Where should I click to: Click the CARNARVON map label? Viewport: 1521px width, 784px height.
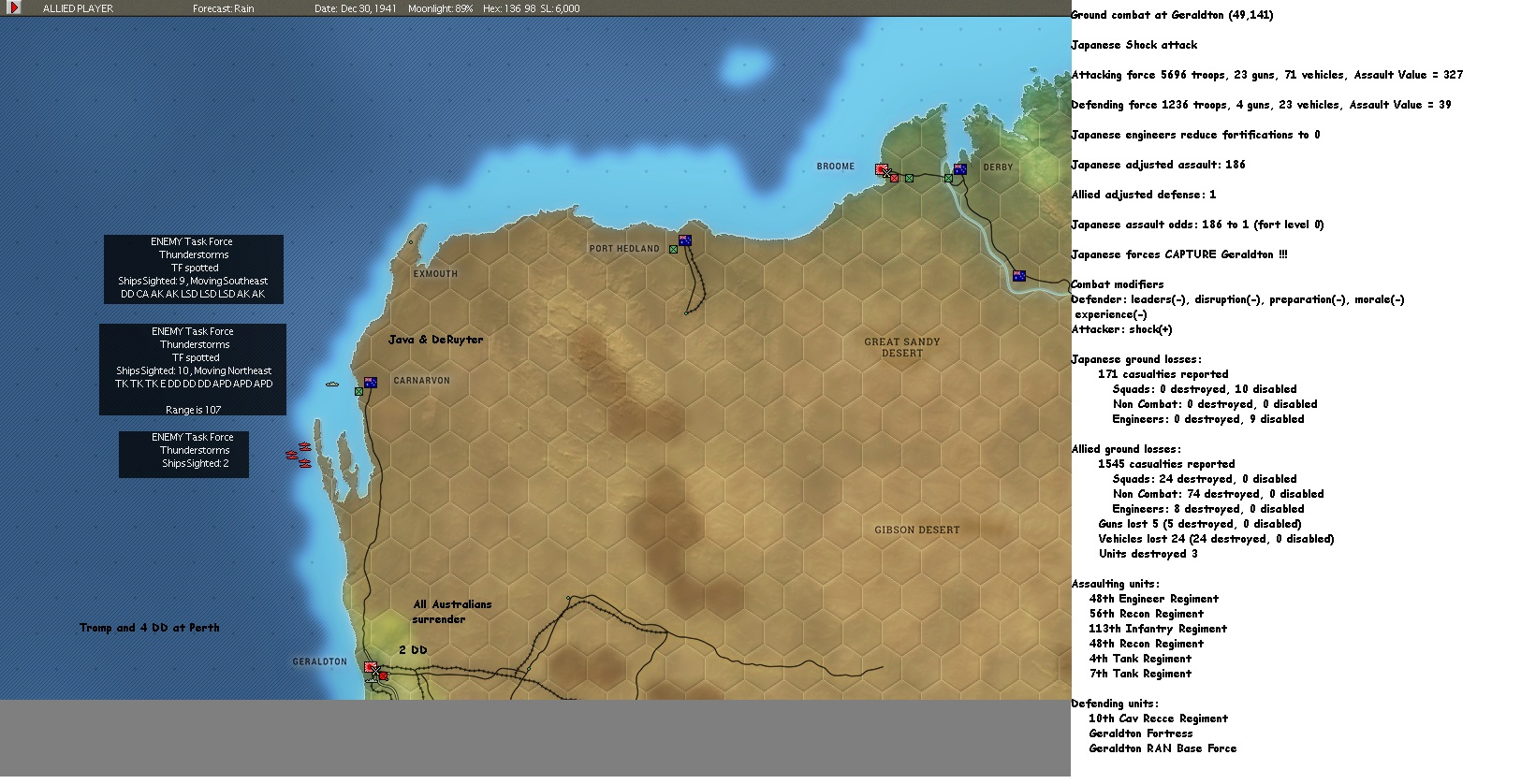click(422, 381)
